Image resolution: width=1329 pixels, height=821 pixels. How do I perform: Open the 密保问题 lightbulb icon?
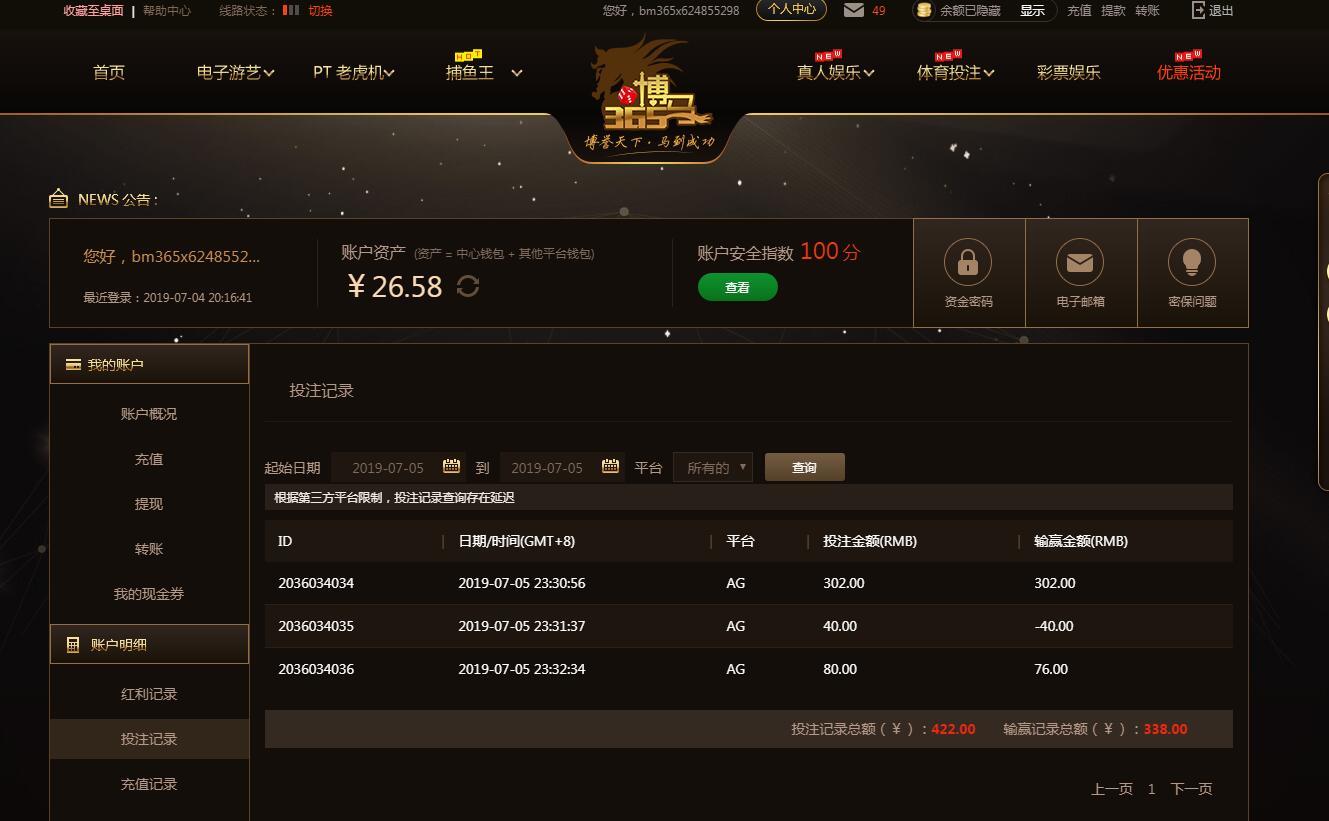click(1192, 262)
